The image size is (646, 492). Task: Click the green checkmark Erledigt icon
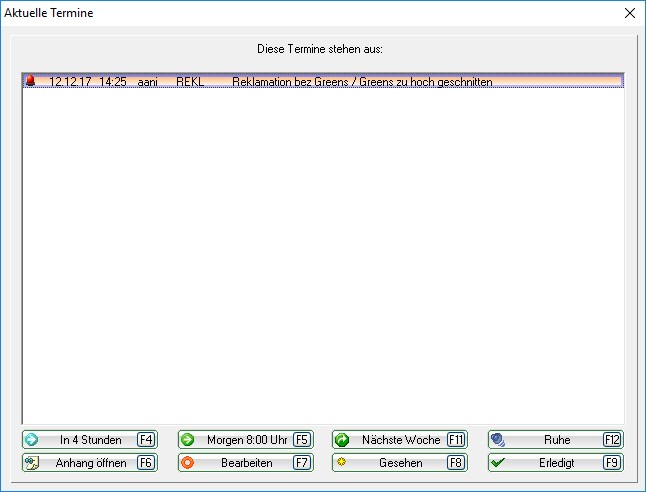[x=498, y=463]
